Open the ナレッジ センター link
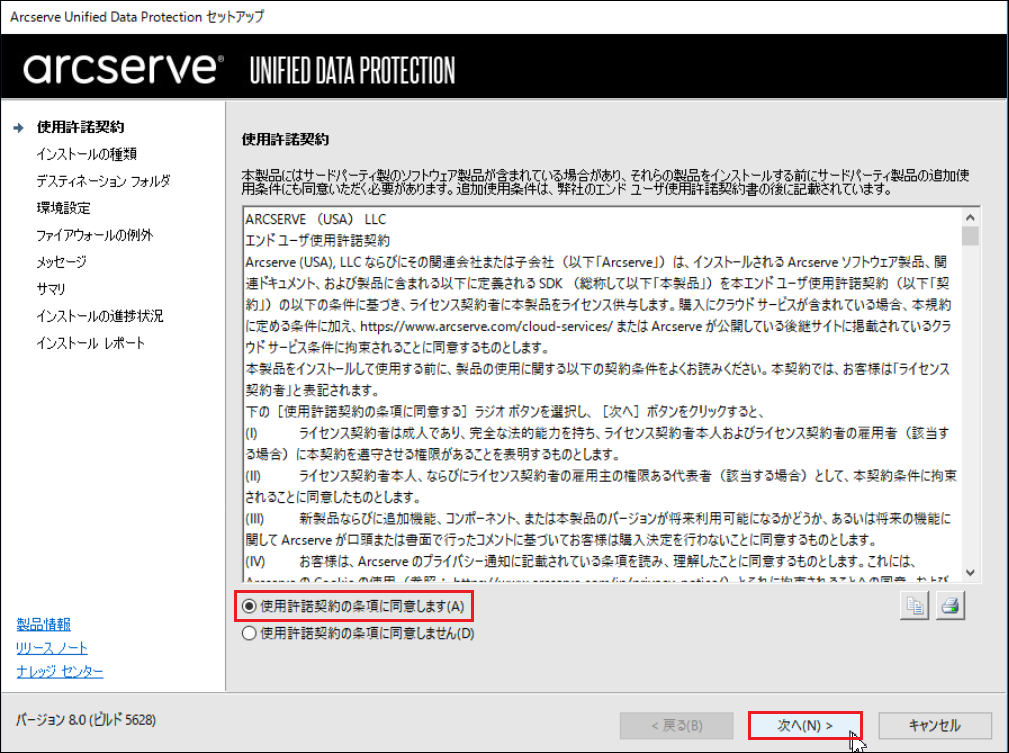Viewport: 1009px width, 753px height. (60, 671)
